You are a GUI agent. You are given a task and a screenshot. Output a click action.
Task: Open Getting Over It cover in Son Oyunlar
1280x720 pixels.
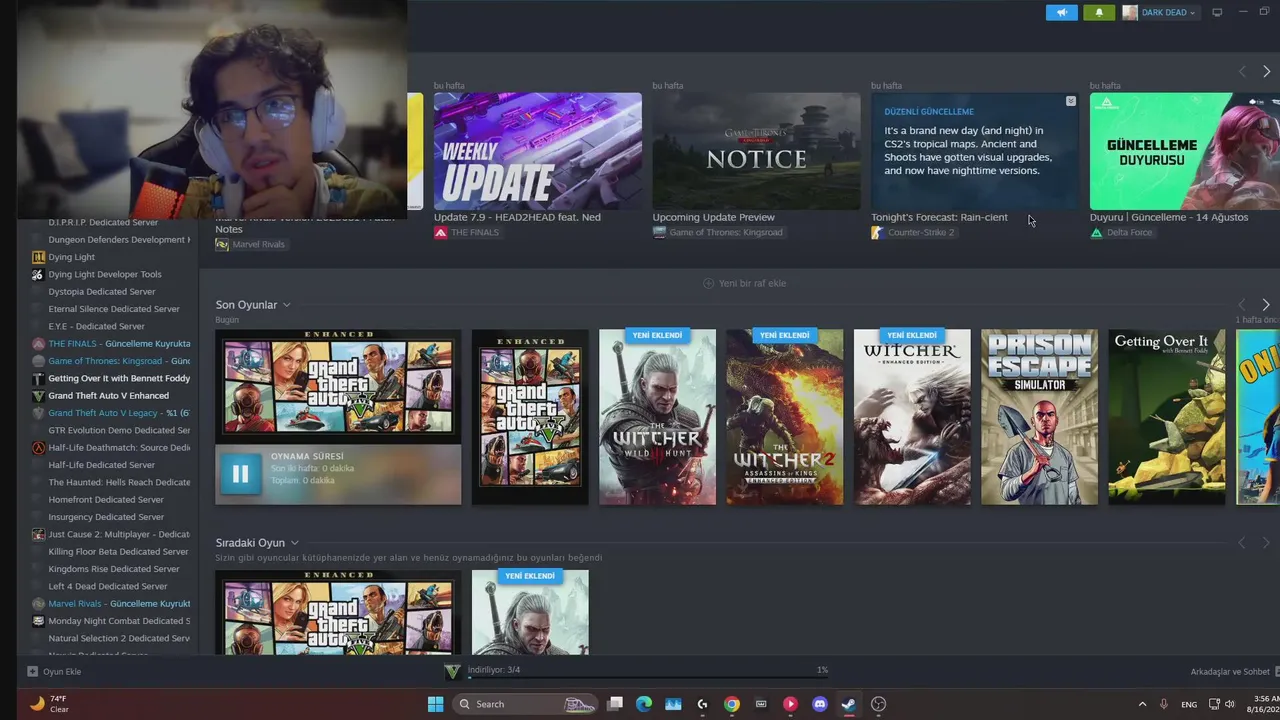coord(1166,417)
